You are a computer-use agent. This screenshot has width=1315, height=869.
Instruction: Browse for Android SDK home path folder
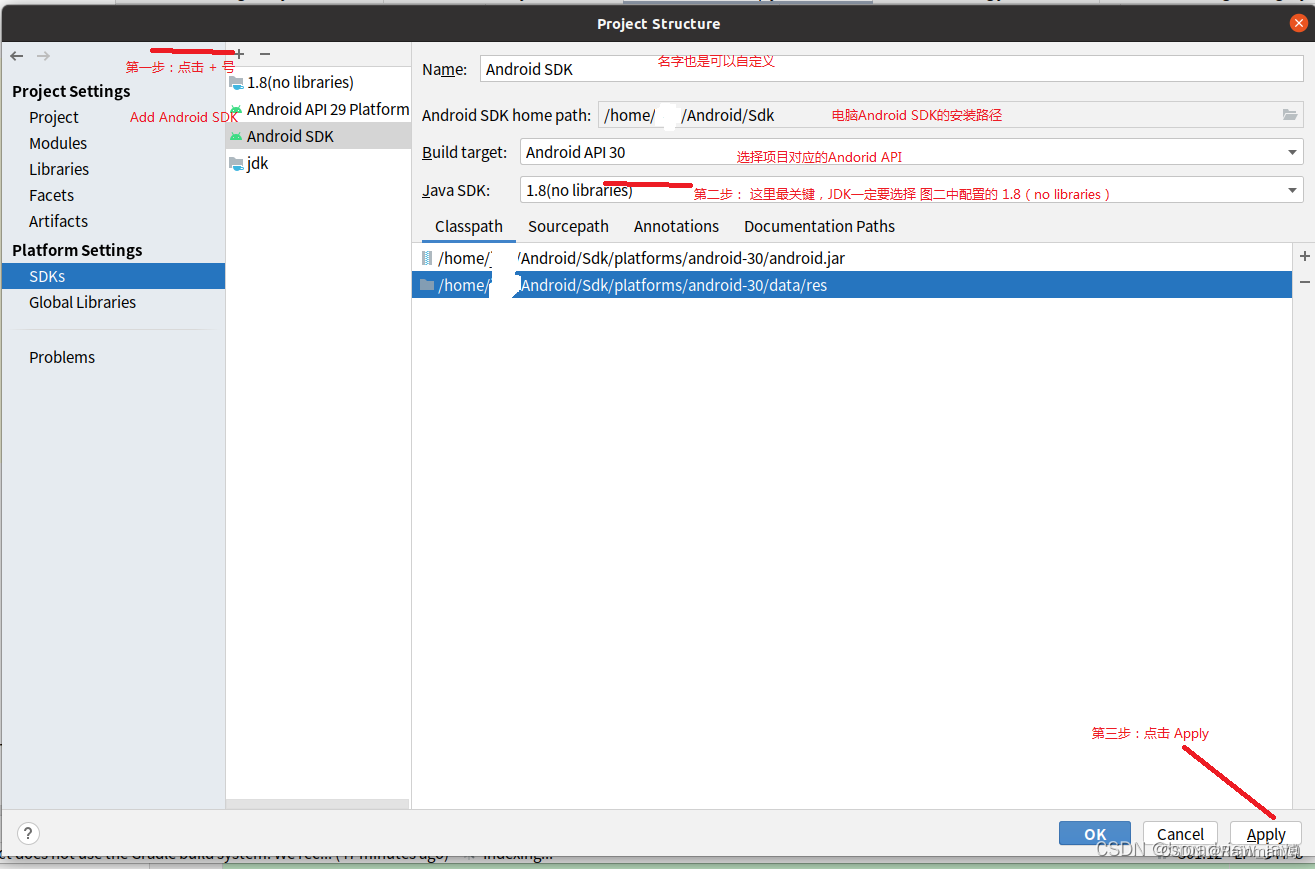coord(1290,115)
